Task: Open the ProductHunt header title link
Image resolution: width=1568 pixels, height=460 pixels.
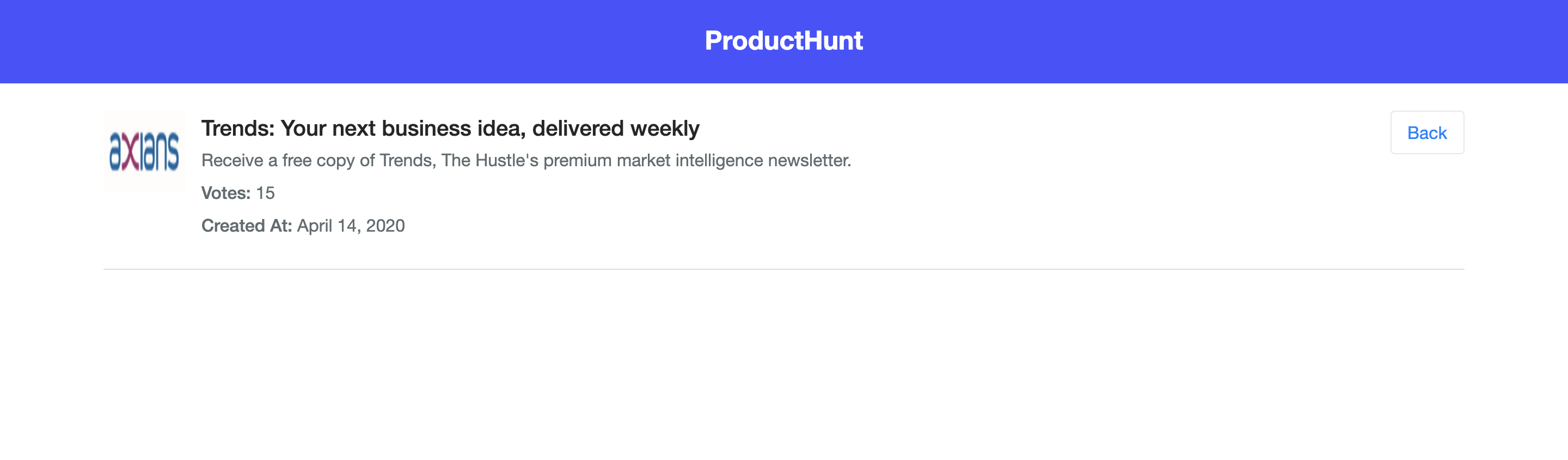Action: 783,41
